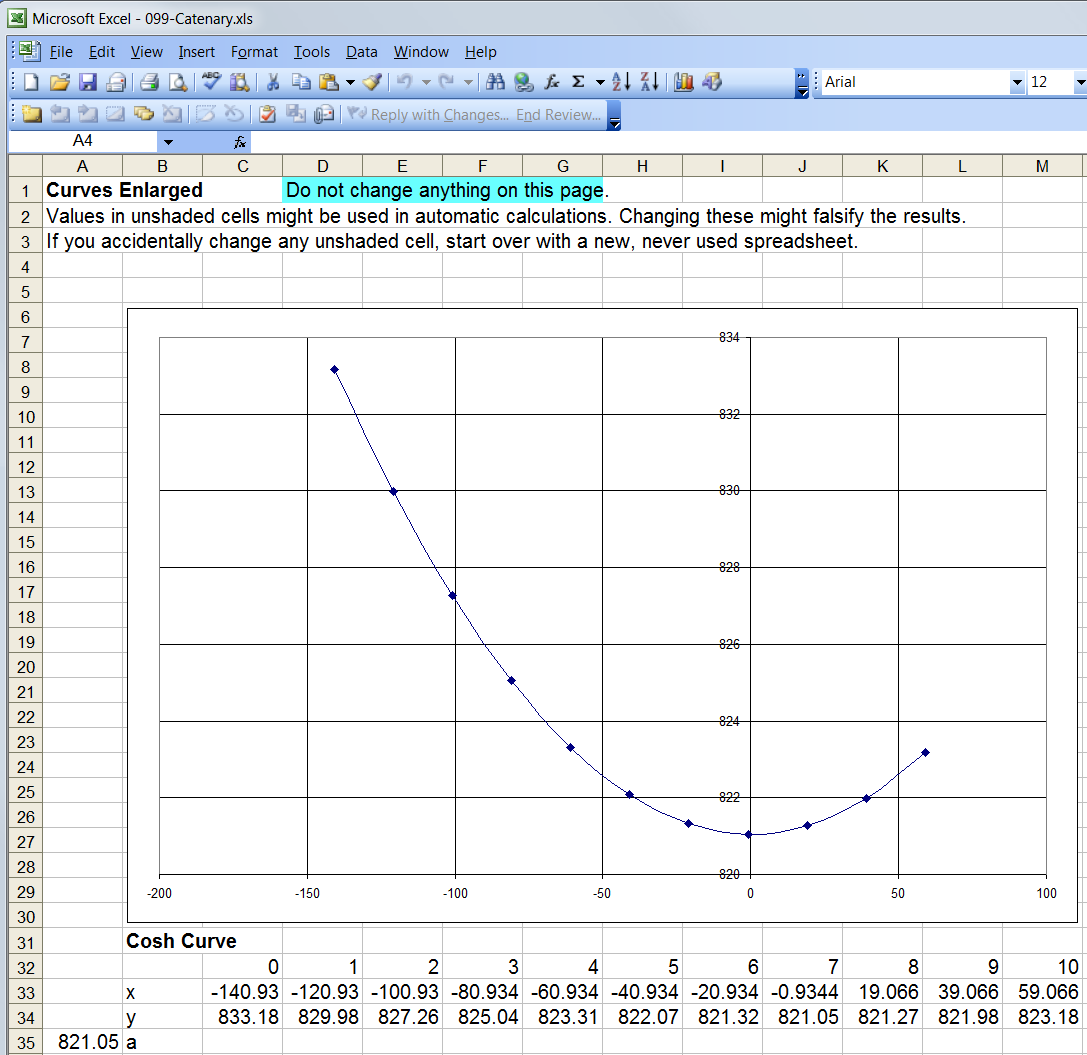The width and height of the screenshot is (1087, 1055).
Task: Launch the Chart Wizard icon
Action: point(684,83)
